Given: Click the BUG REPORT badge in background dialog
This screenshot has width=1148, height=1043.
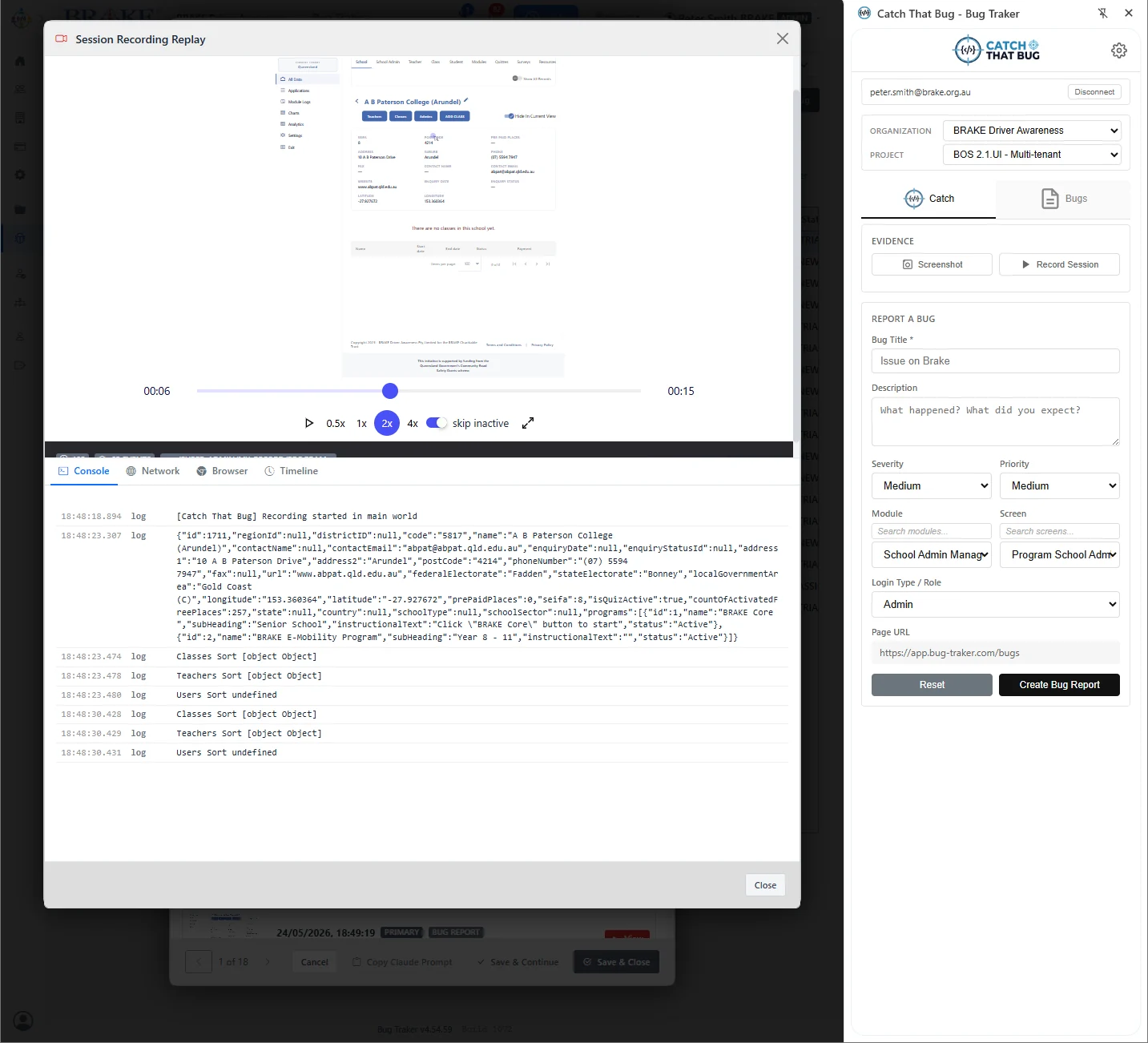Looking at the screenshot, I should pos(455,932).
